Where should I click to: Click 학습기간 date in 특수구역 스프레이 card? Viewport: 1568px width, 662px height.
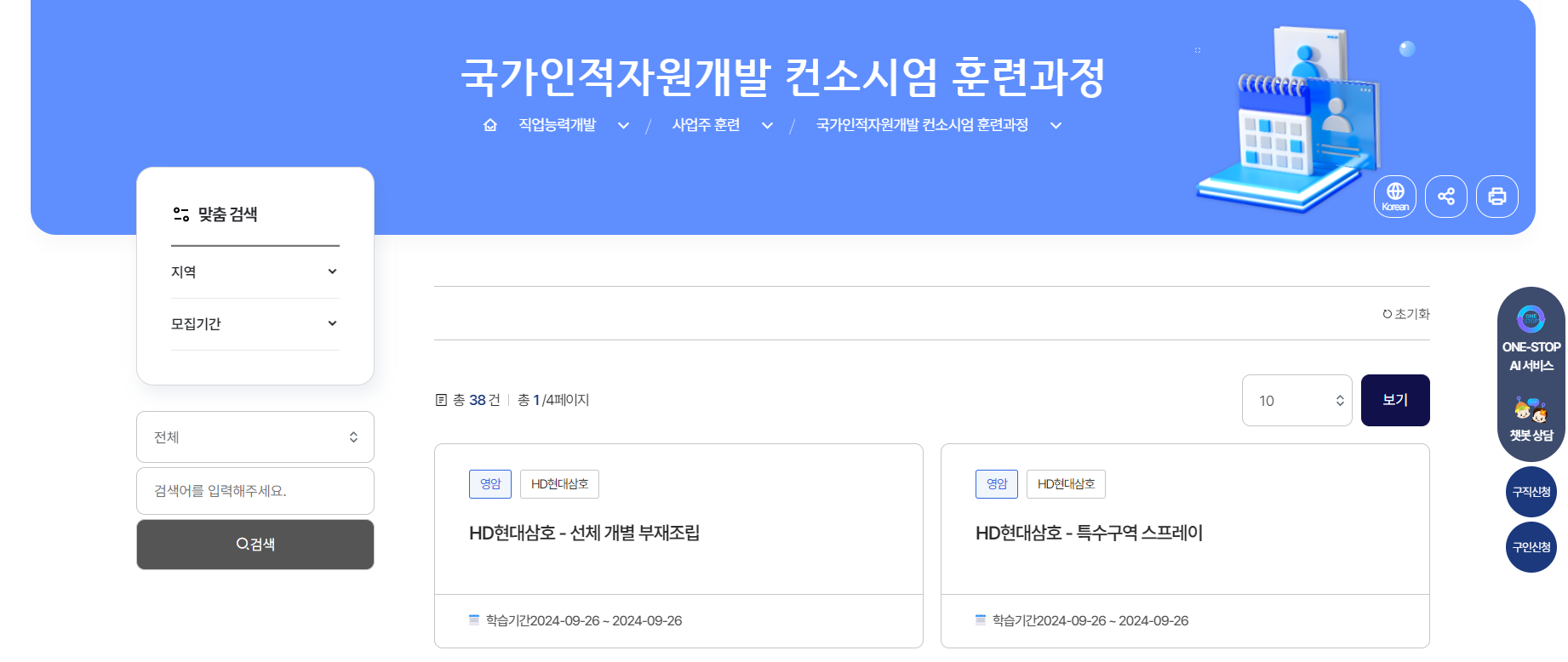point(1090,621)
